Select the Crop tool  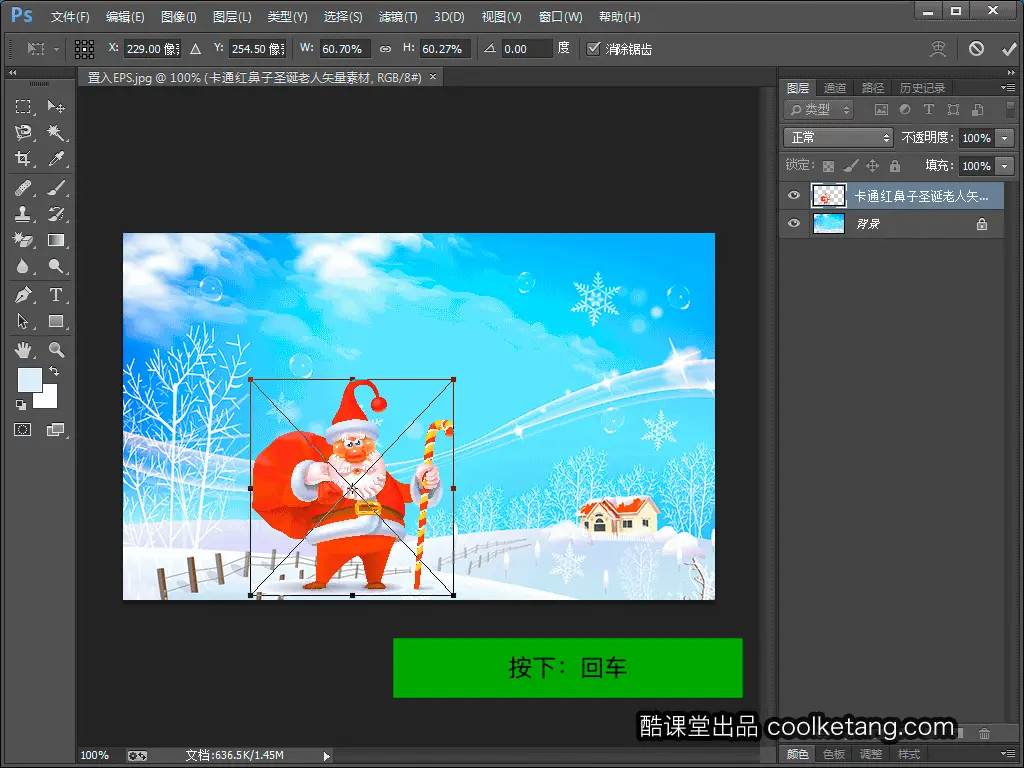pyautogui.click(x=23, y=159)
